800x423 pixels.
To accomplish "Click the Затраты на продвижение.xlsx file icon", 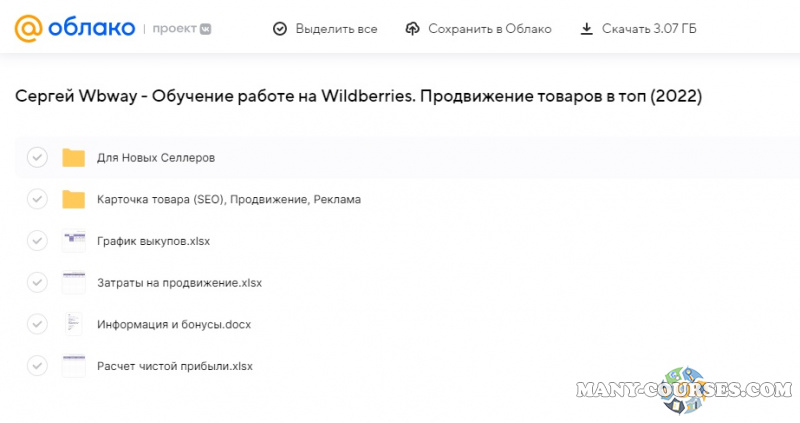I will [73, 282].
